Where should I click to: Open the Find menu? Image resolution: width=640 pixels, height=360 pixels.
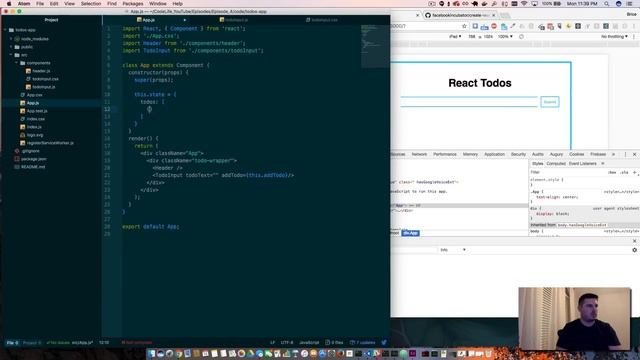coord(112,4)
